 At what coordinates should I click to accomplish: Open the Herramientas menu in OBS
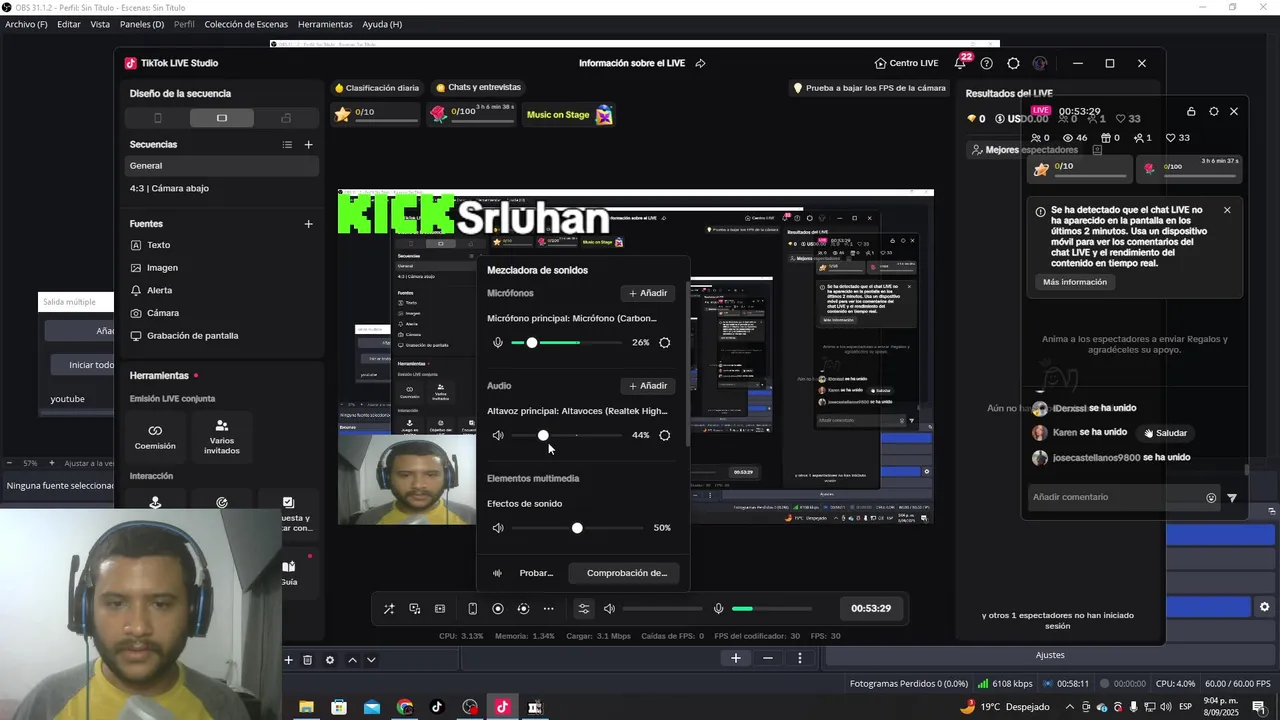pos(325,24)
